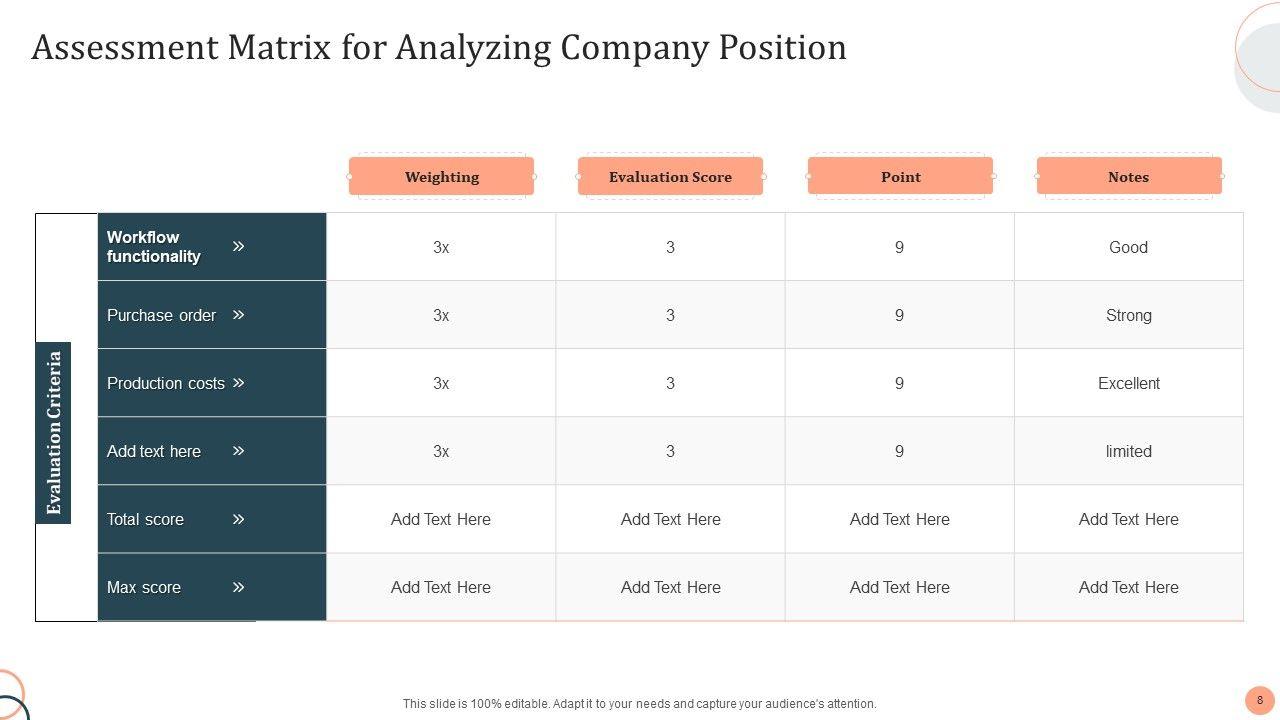
Task: Select the vertical Evaluation Criteria label
Action: pyautogui.click(x=54, y=432)
